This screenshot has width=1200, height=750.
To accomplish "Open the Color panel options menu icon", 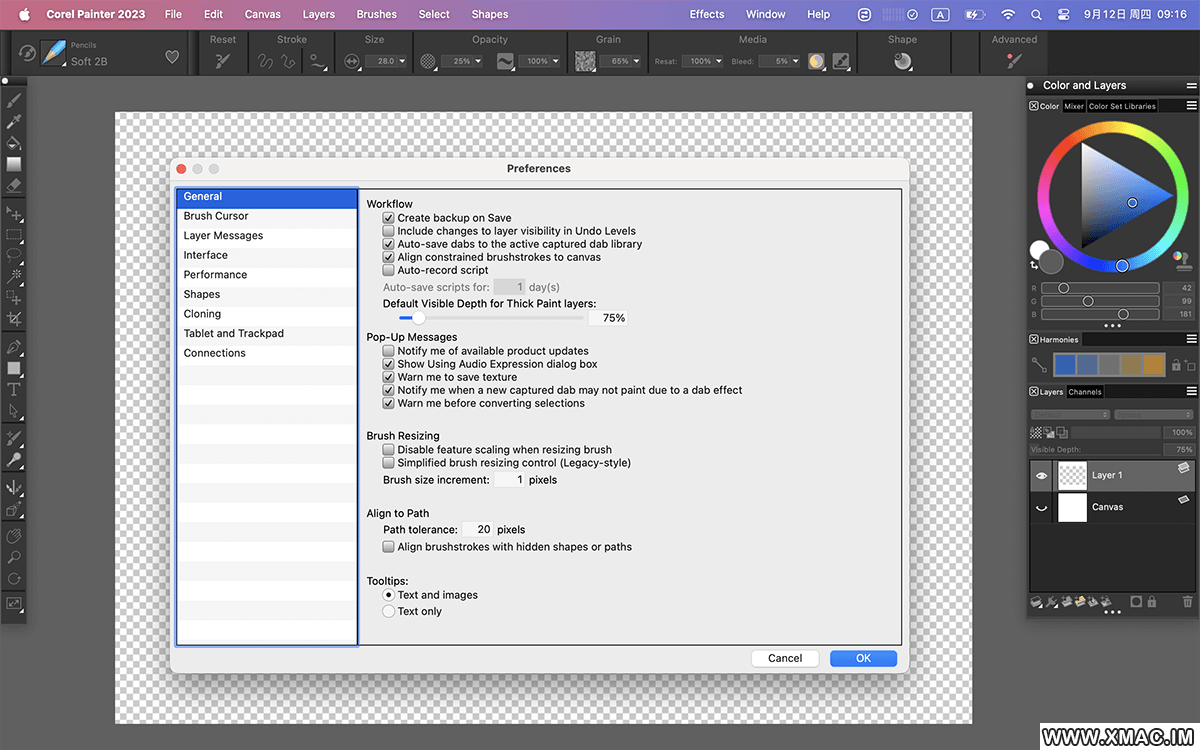I will click(x=1191, y=105).
